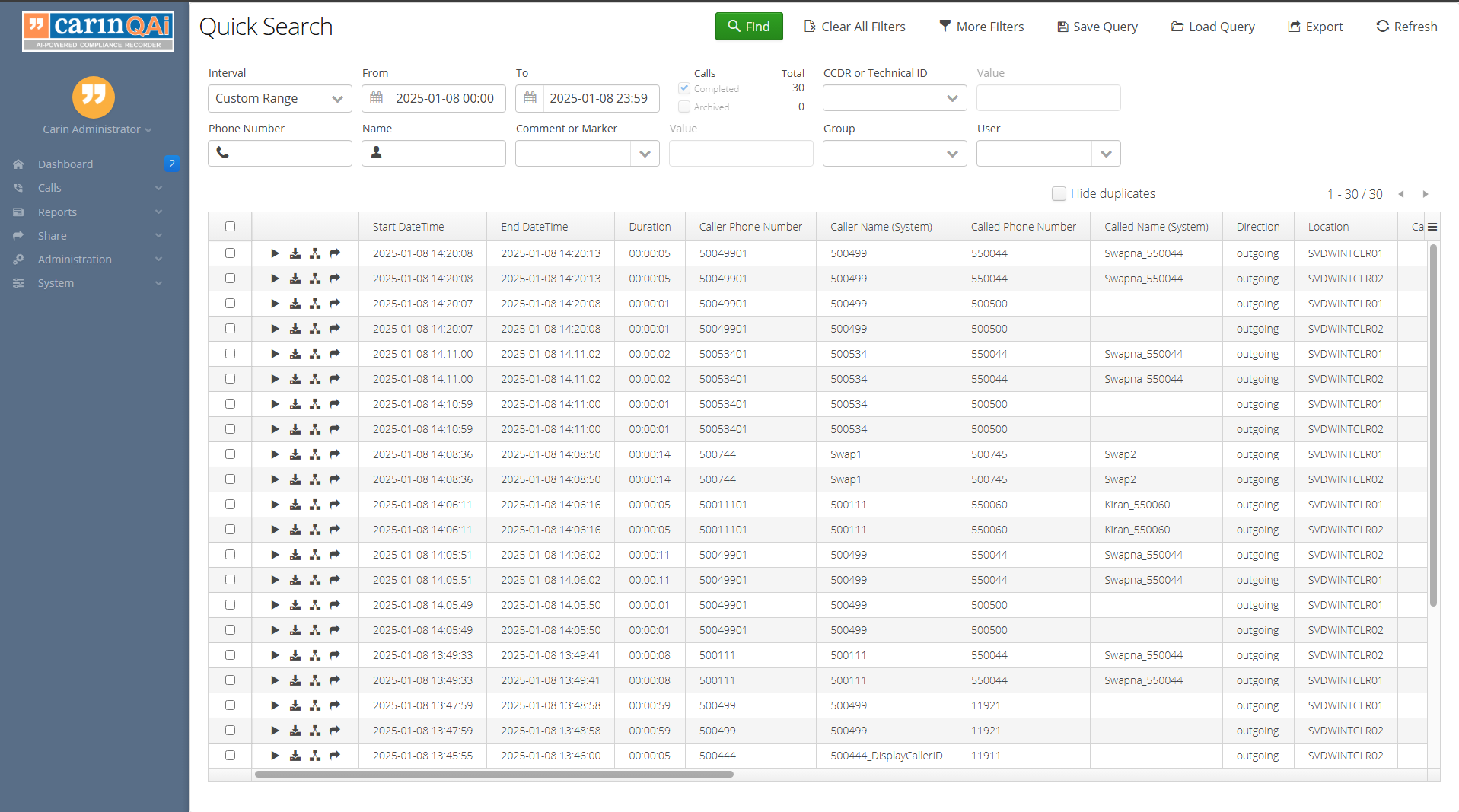Click Export button
1459x812 pixels.
[x=1315, y=27]
